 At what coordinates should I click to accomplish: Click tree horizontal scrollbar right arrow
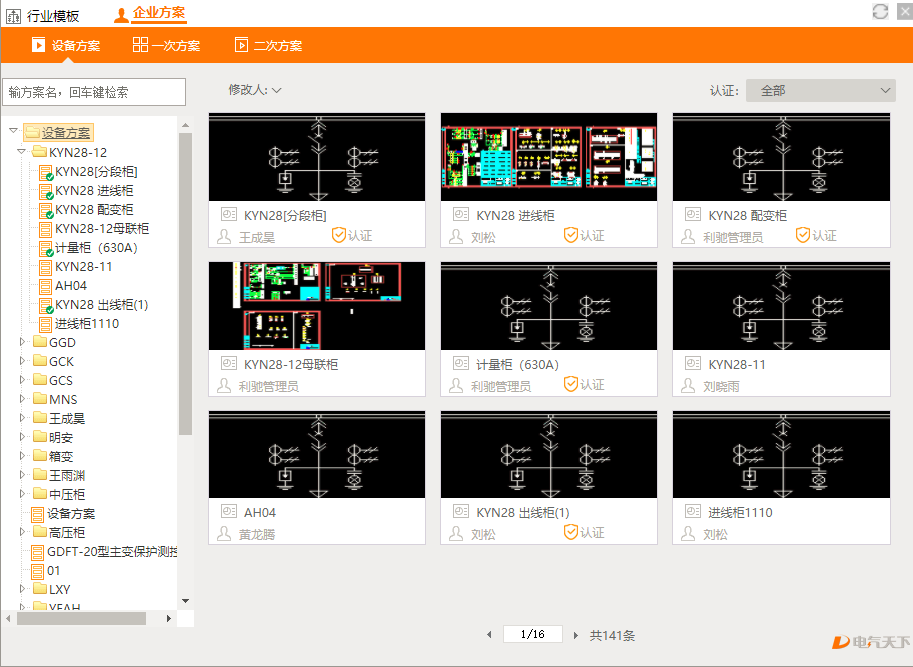pyautogui.click(x=169, y=619)
